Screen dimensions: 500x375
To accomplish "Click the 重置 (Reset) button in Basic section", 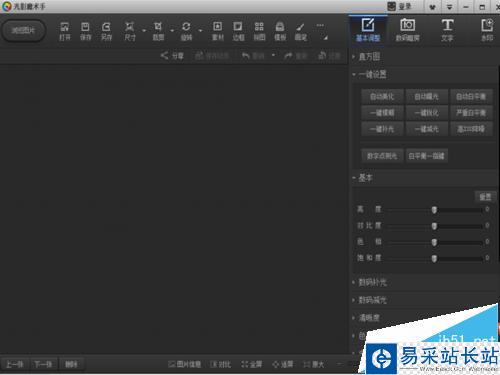I will [x=485, y=197].
